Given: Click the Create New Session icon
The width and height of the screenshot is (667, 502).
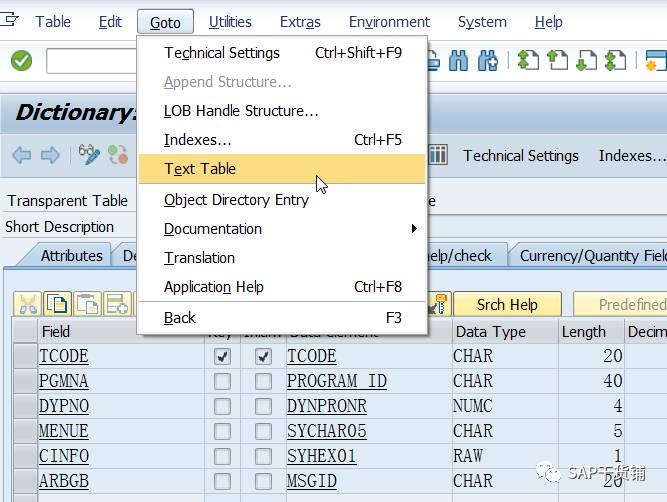Looking at the screenshot, I should click(656, 60).
